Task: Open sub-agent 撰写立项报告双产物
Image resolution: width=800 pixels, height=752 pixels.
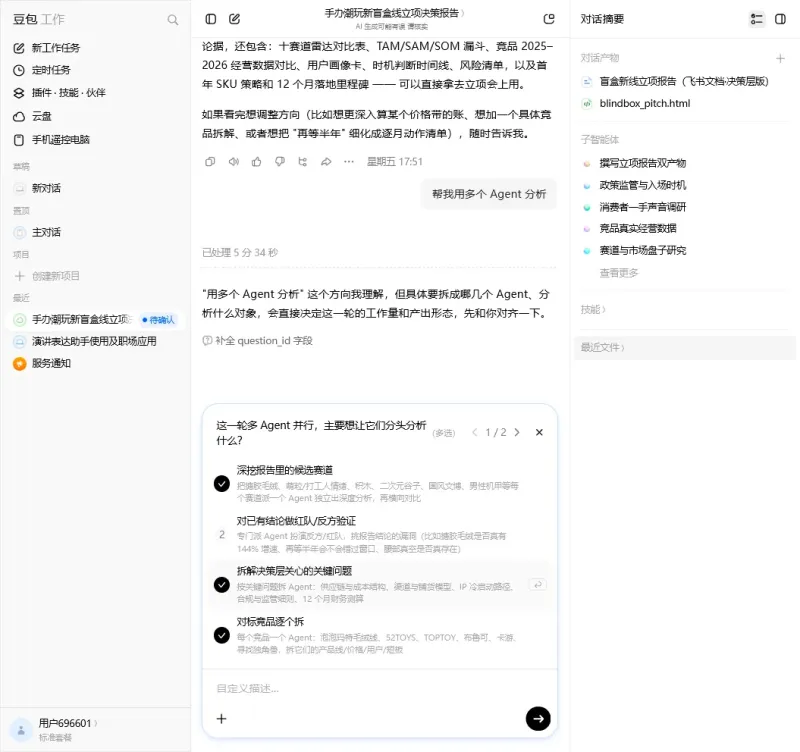Action: click(642, 163)
